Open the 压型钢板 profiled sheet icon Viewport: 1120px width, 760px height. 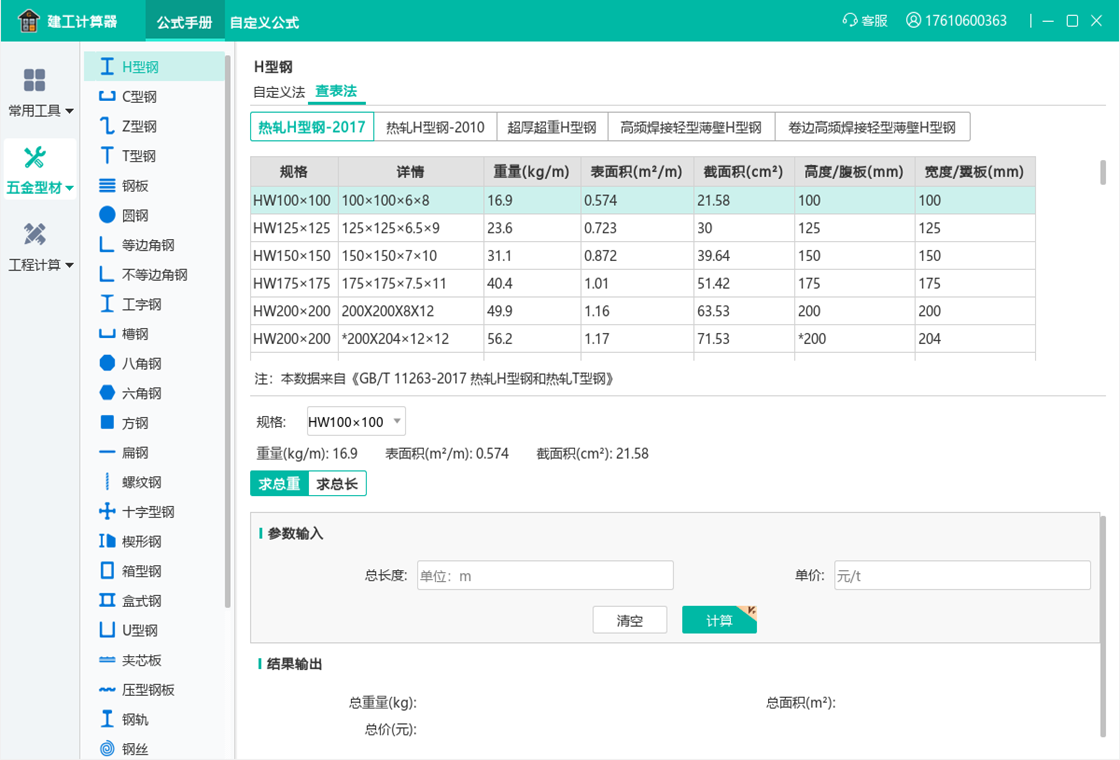(x=106, y=689)
